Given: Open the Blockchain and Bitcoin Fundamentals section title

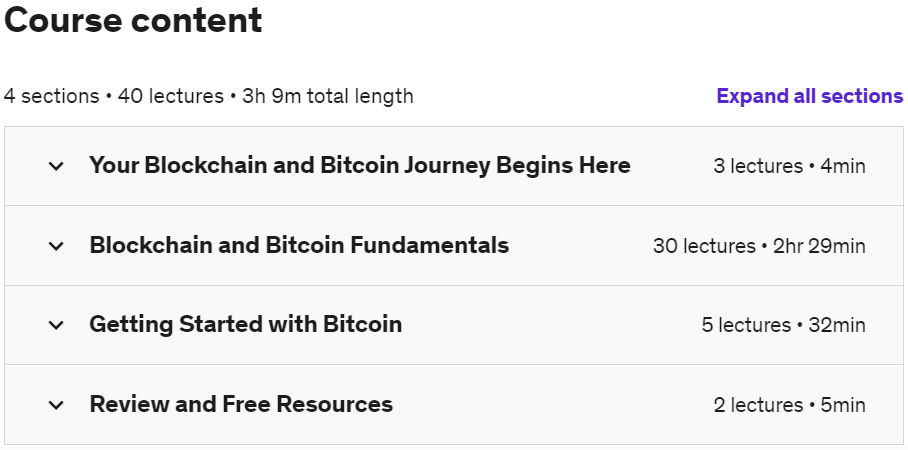Looking at the screenshot, I should click(x=299, y=246).
